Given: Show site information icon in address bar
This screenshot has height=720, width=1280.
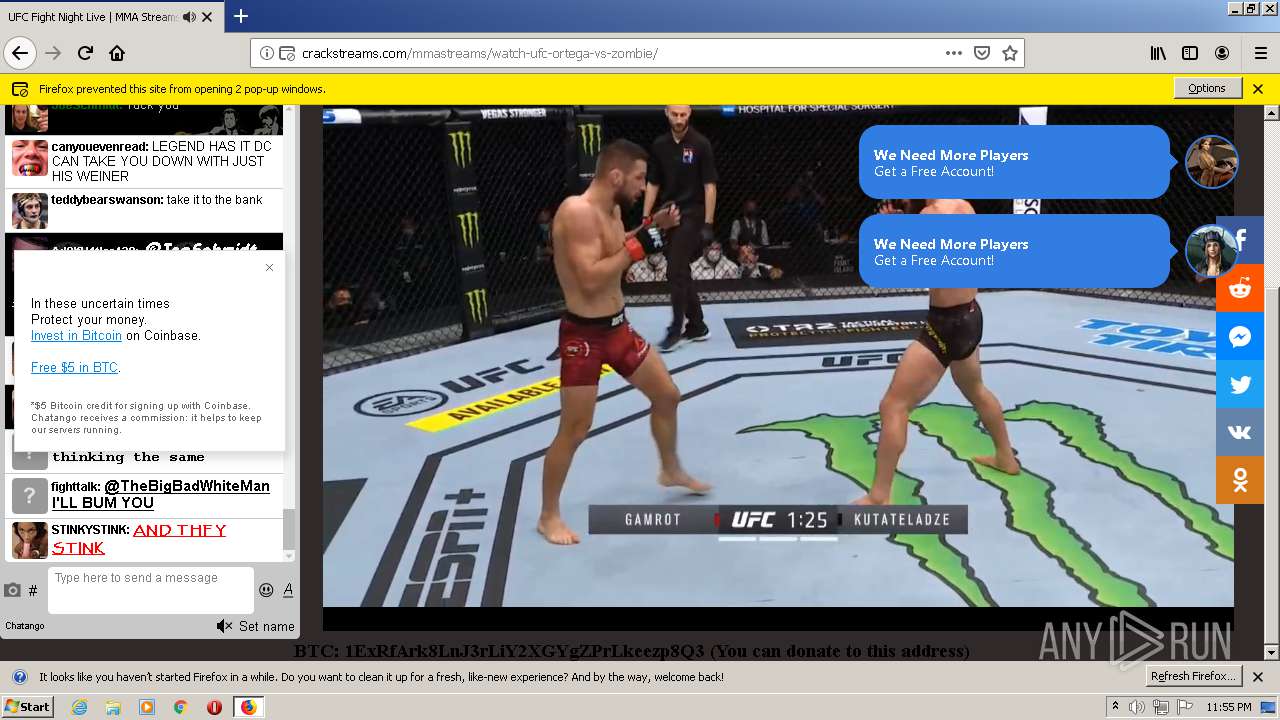Looking at the screenshot, I should 267,53.
